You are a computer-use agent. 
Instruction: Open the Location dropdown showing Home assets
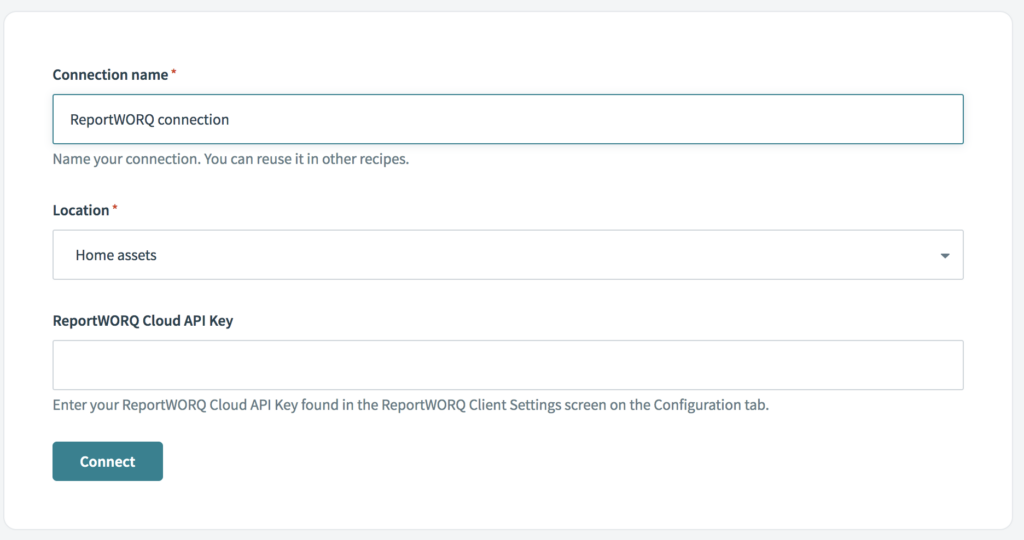pos(507,255)
